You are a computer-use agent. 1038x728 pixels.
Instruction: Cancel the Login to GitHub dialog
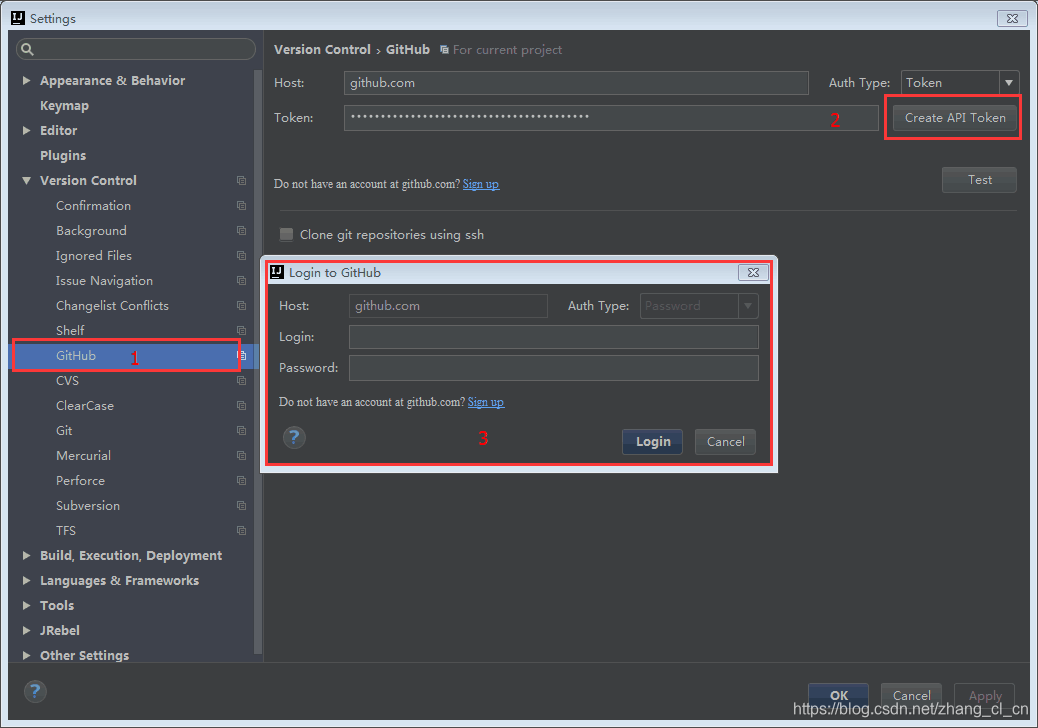pos(726,441)
